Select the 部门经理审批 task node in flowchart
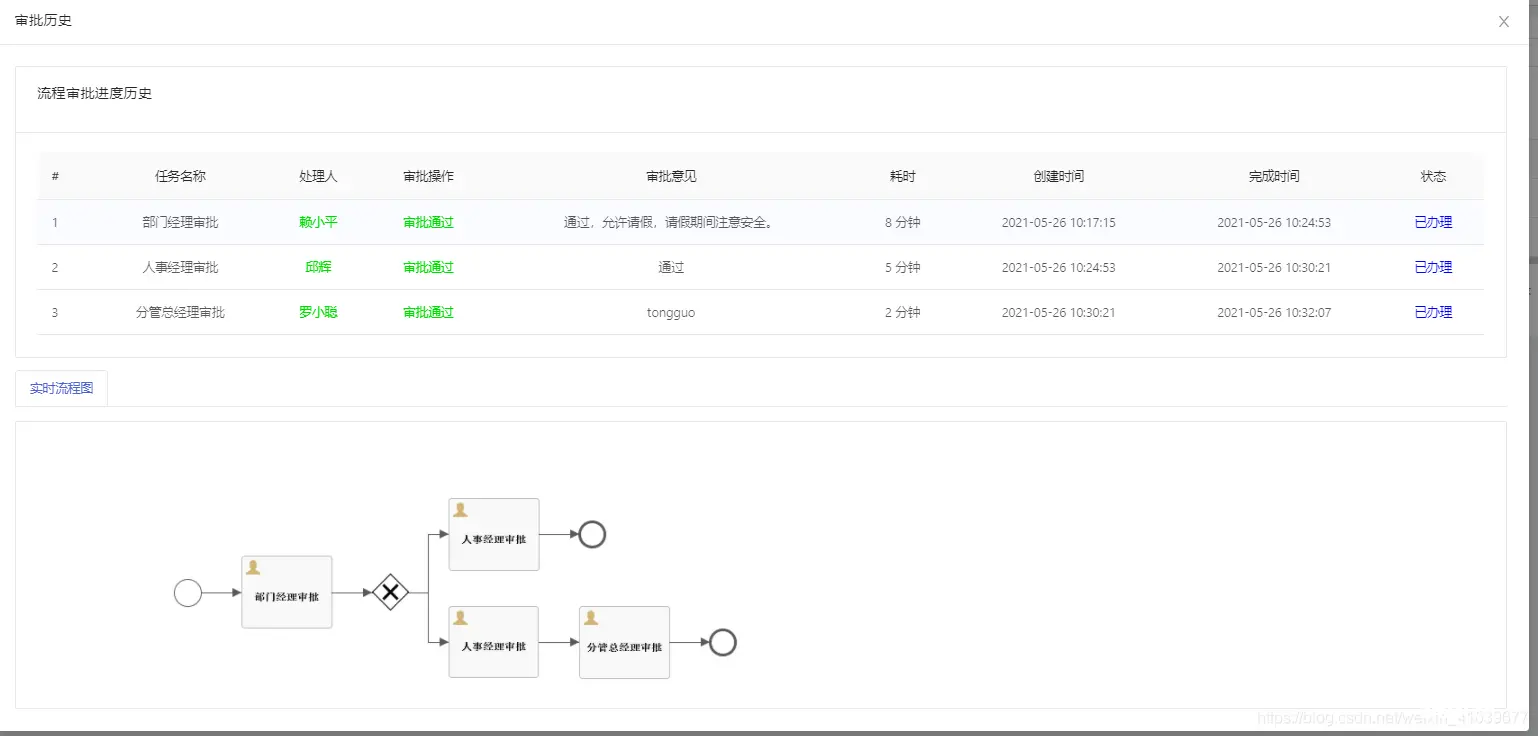 coord(287,592)
